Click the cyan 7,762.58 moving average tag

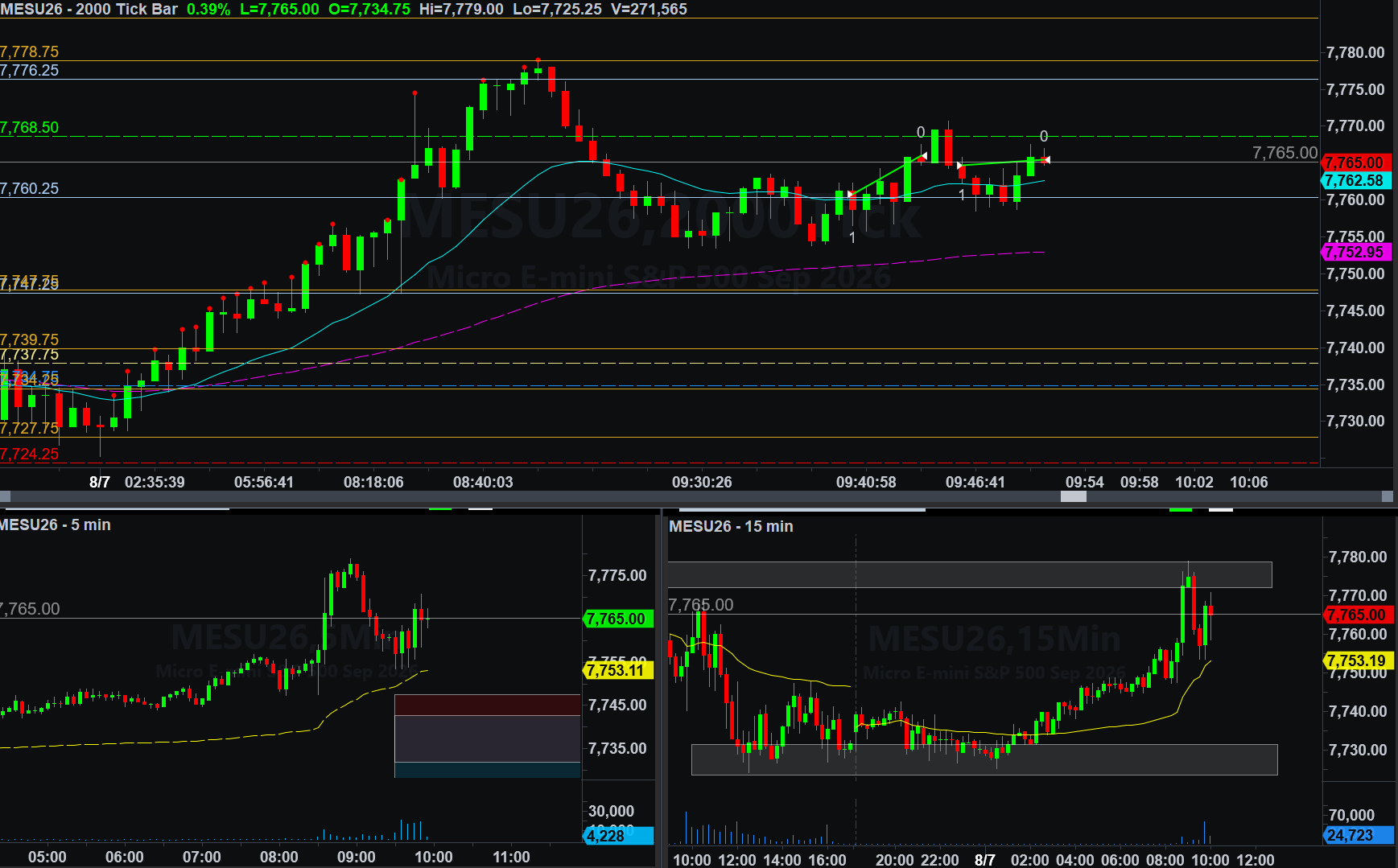pyautogui.click(x=1355, y=181)
